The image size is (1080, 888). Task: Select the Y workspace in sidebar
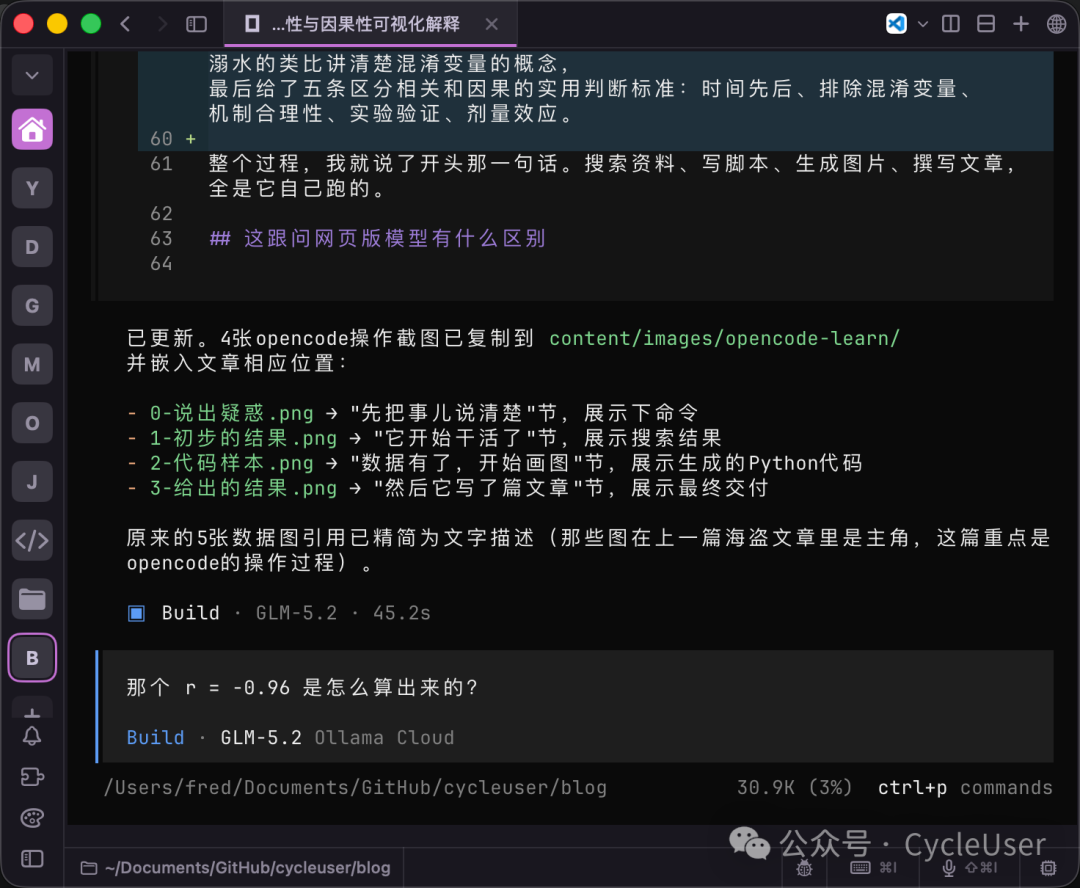(32, 188)
